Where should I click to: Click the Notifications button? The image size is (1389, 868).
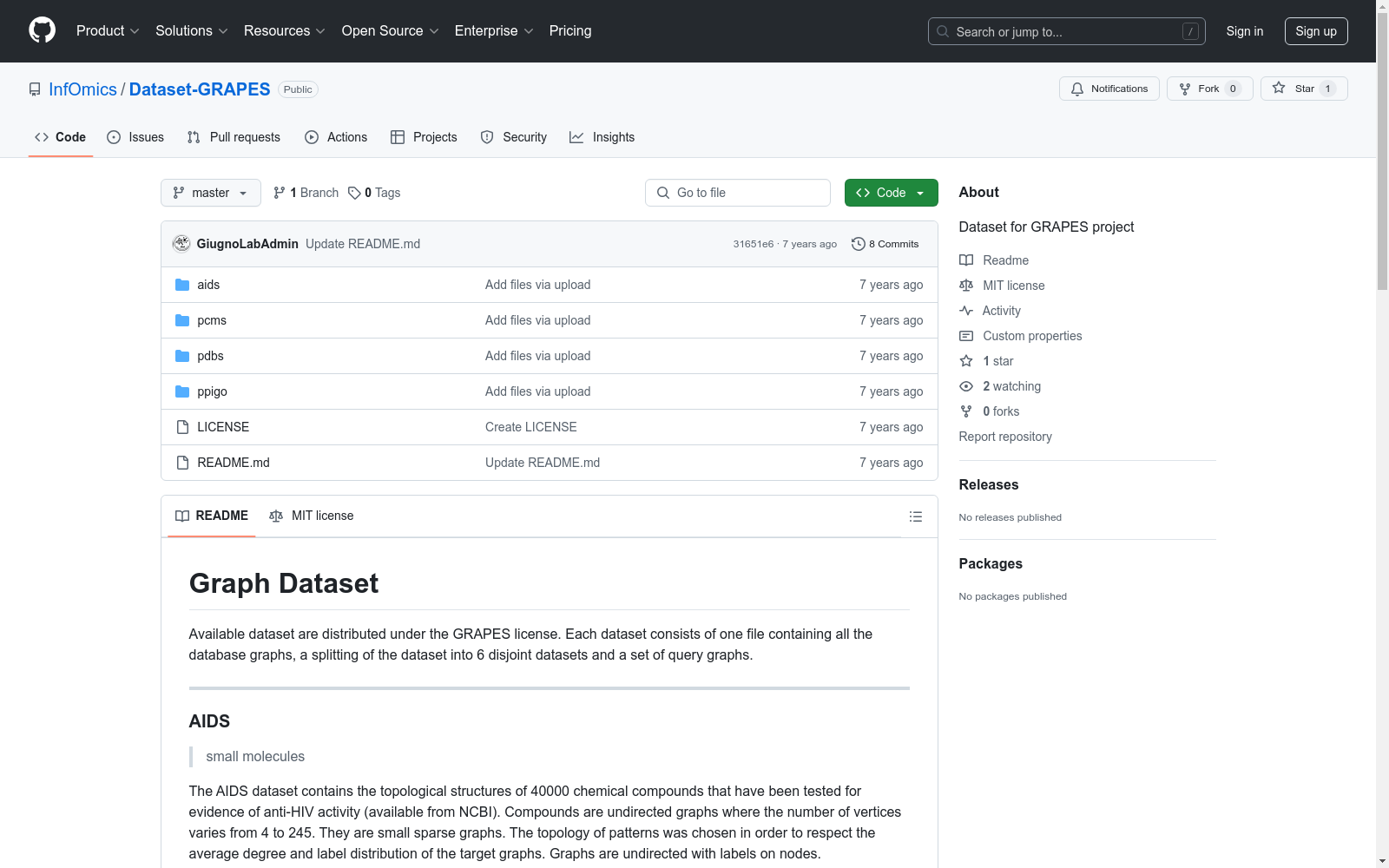pyautogui.click(x=1109, y=89)
